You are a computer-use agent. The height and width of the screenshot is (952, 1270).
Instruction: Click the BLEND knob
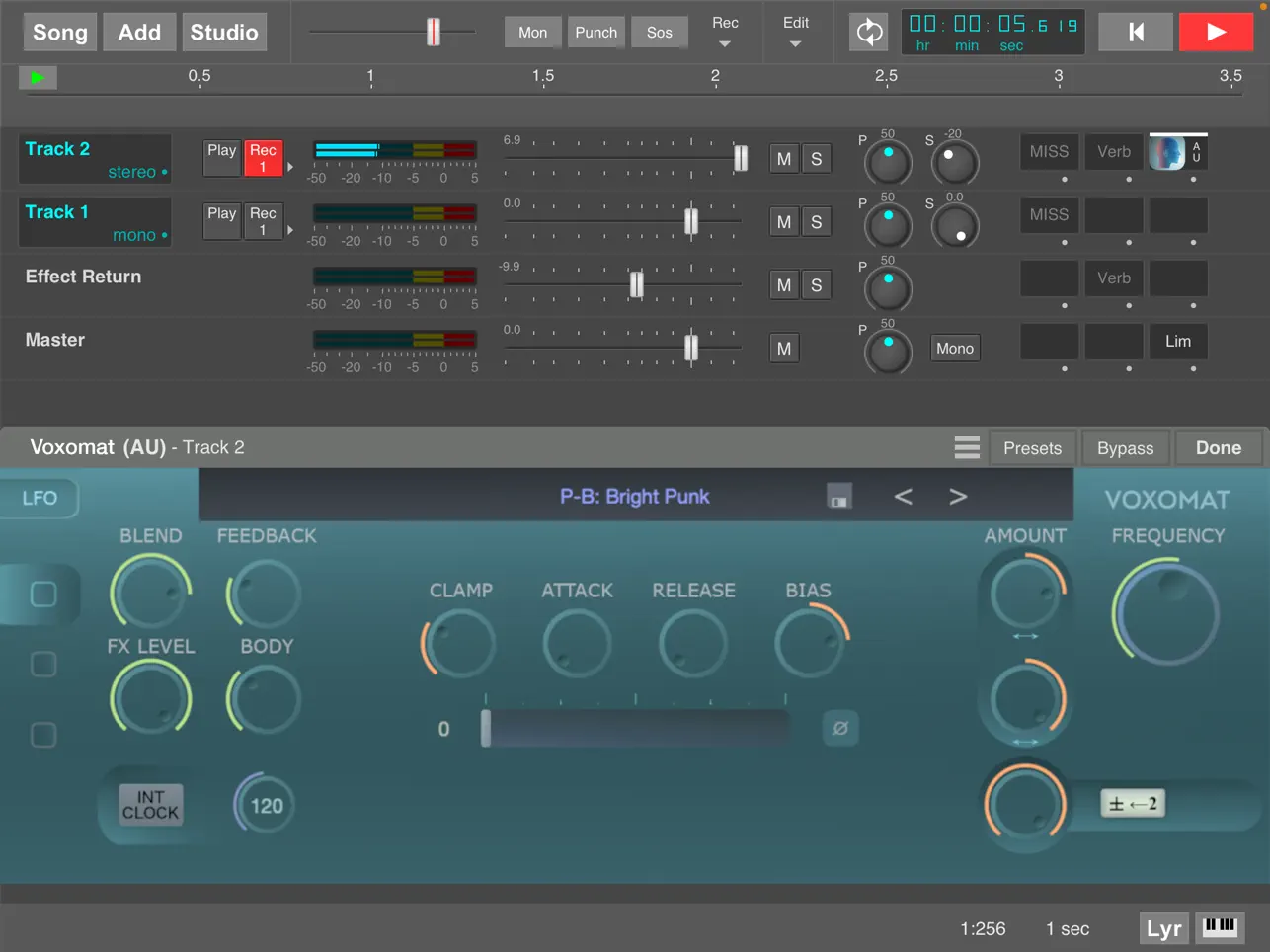(x=150, y=593)
